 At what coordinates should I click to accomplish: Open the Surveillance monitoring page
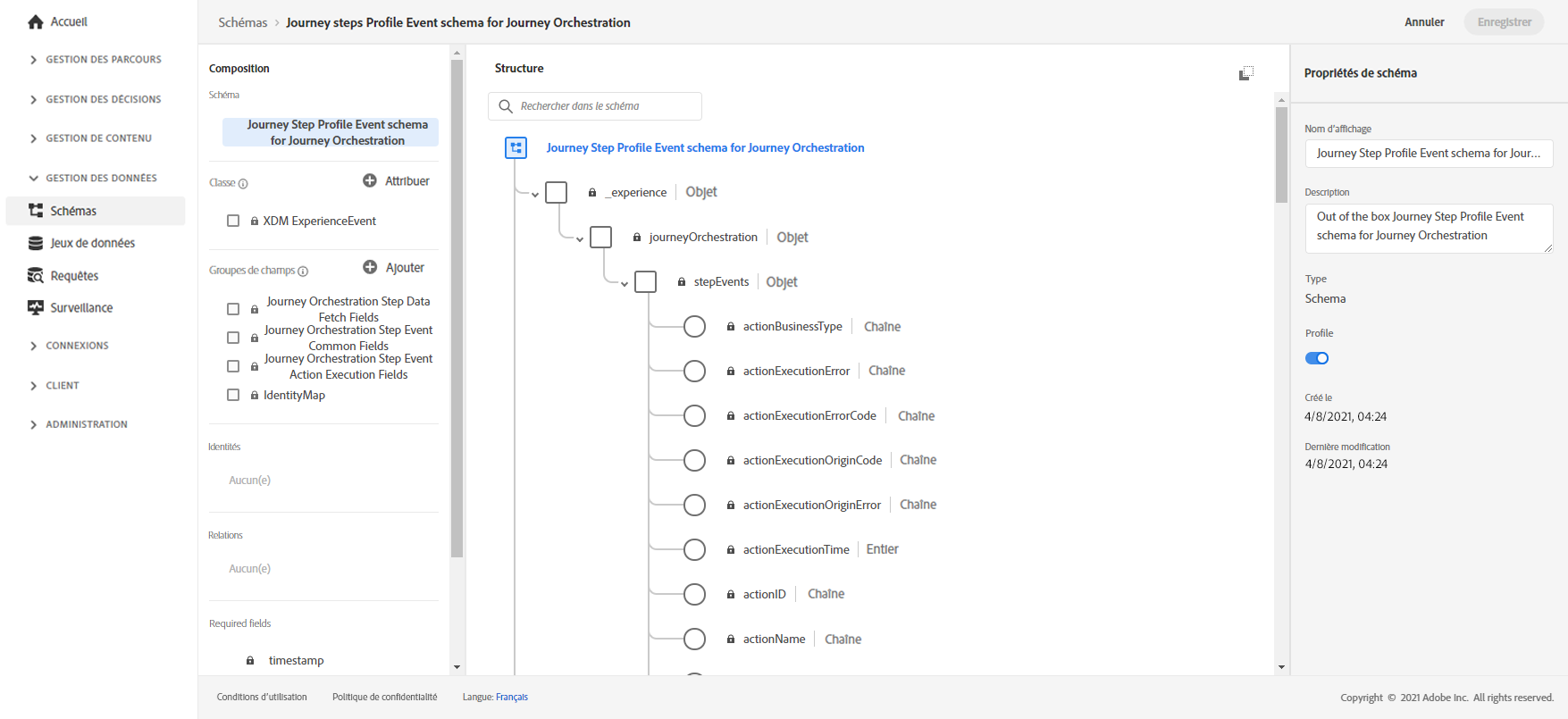tap(81, 308)
